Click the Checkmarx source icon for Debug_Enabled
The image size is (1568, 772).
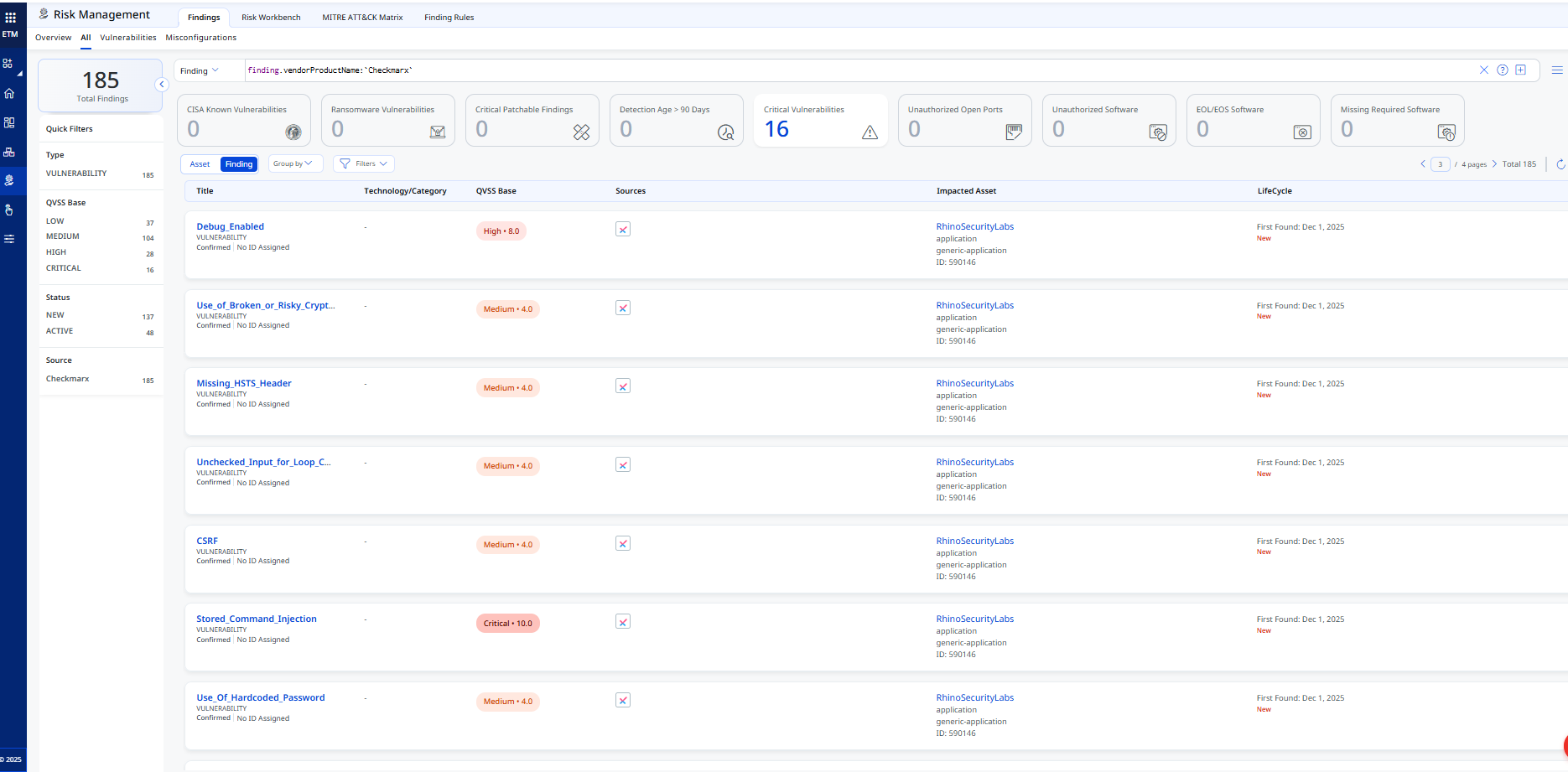622,230
